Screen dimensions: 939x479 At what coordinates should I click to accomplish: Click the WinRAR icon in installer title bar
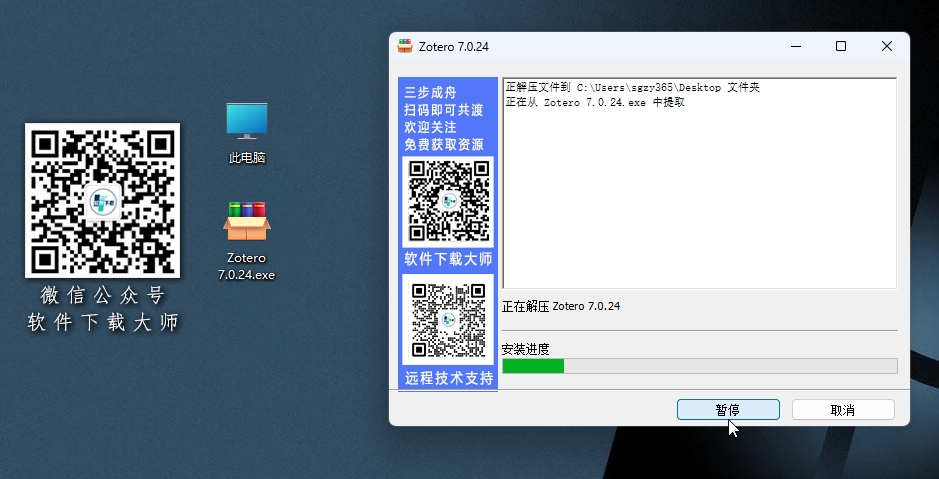click(x=405, y=46)
